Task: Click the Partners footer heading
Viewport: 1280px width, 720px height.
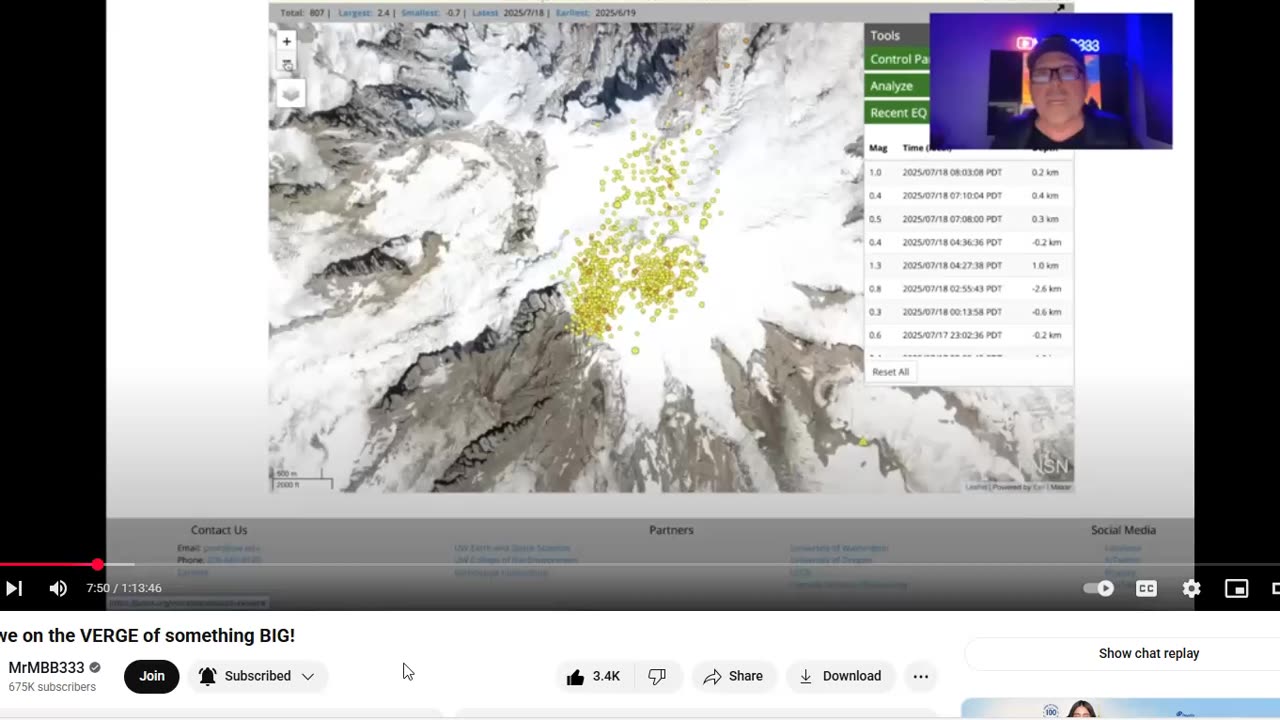Action: coord(671,530)
